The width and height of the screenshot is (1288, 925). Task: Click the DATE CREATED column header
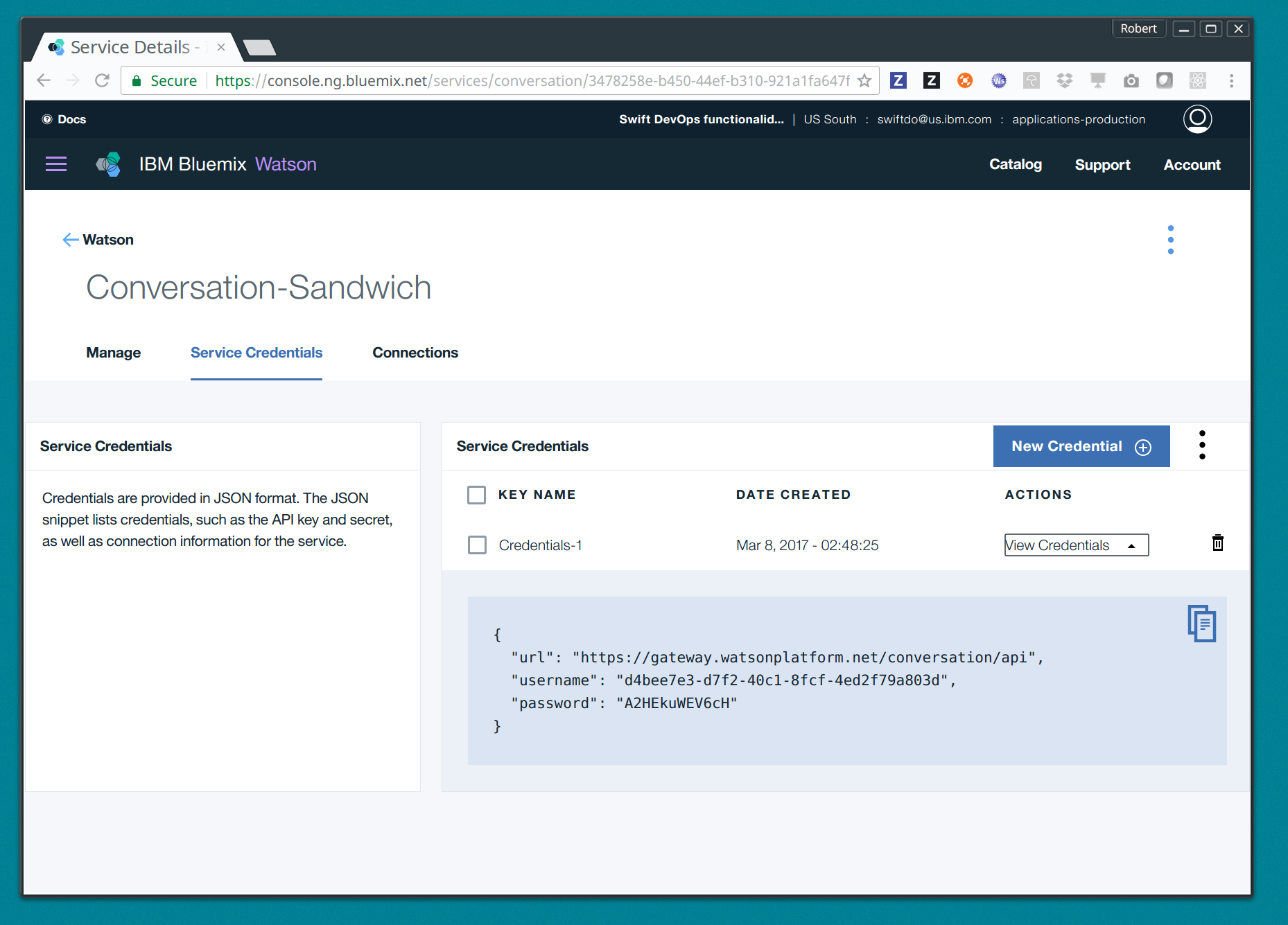click(x=793, y=495)
